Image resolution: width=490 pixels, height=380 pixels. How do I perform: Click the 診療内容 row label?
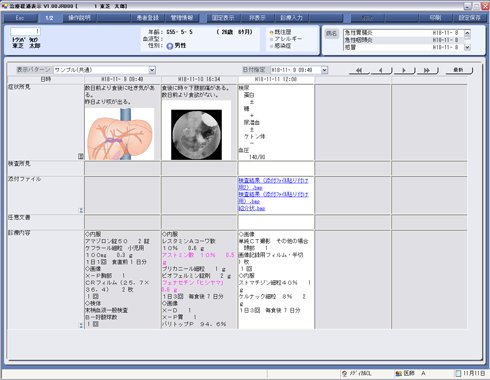click(x=19, y=233)
